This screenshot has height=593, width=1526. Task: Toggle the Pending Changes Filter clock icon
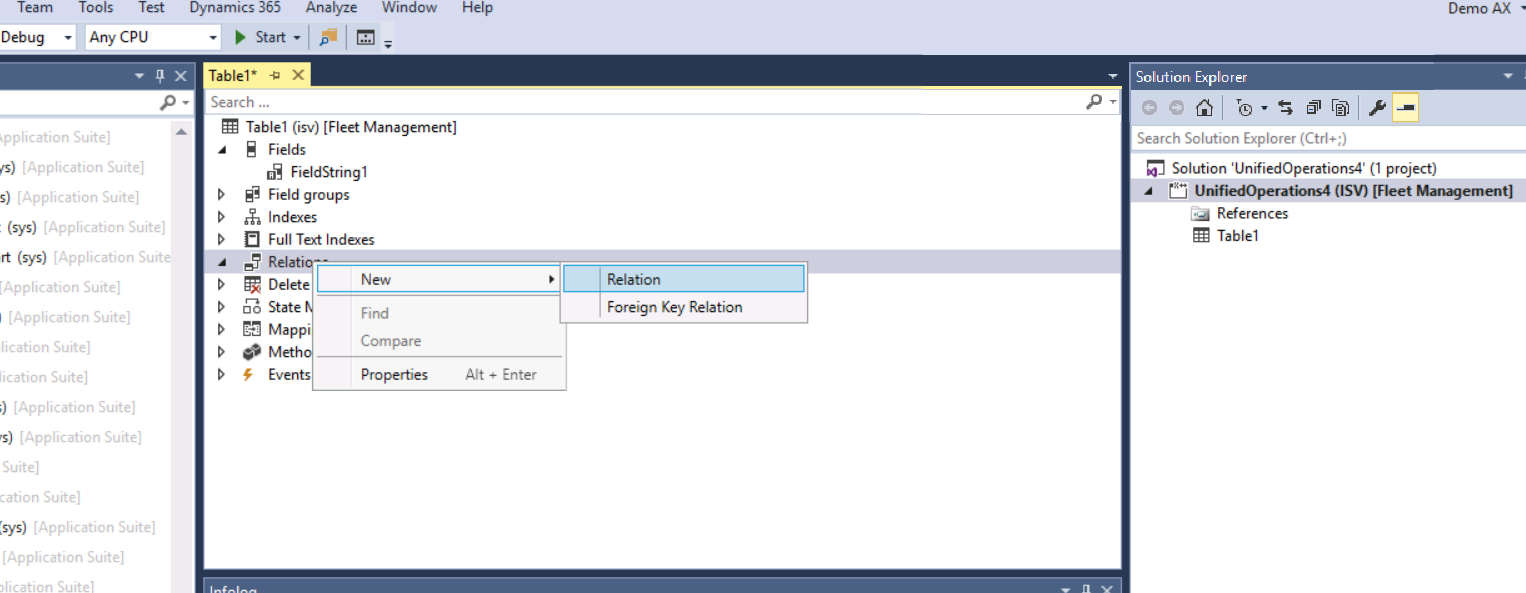pyautogui.click(x=1242, y=107)
